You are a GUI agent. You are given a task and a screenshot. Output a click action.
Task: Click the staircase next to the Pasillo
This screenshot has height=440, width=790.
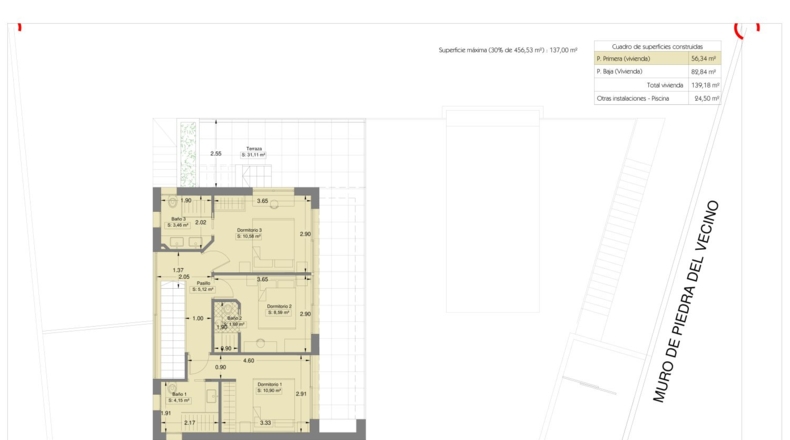pyautogui.click(x=173, y=330)
